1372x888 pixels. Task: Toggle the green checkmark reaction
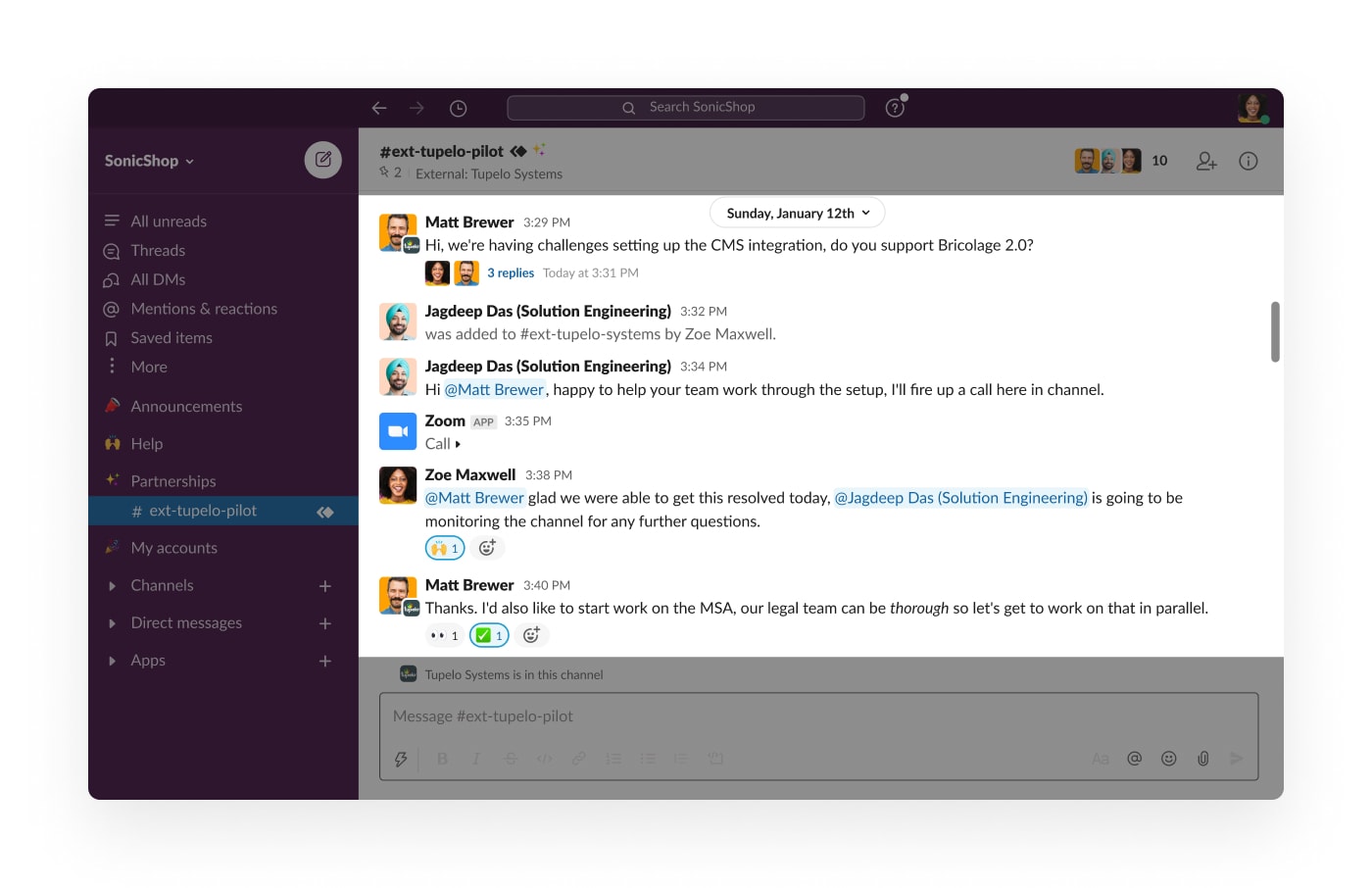click(489, 635)
